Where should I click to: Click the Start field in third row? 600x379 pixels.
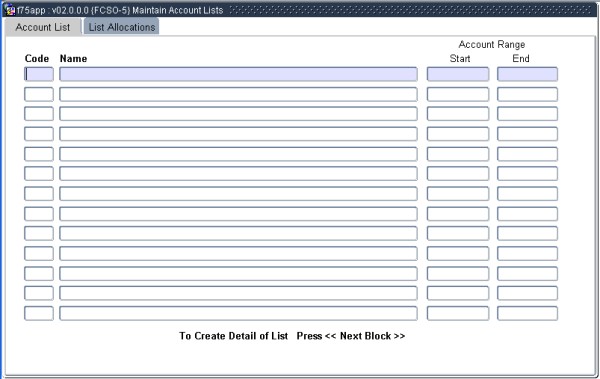[x=458, y=114]
